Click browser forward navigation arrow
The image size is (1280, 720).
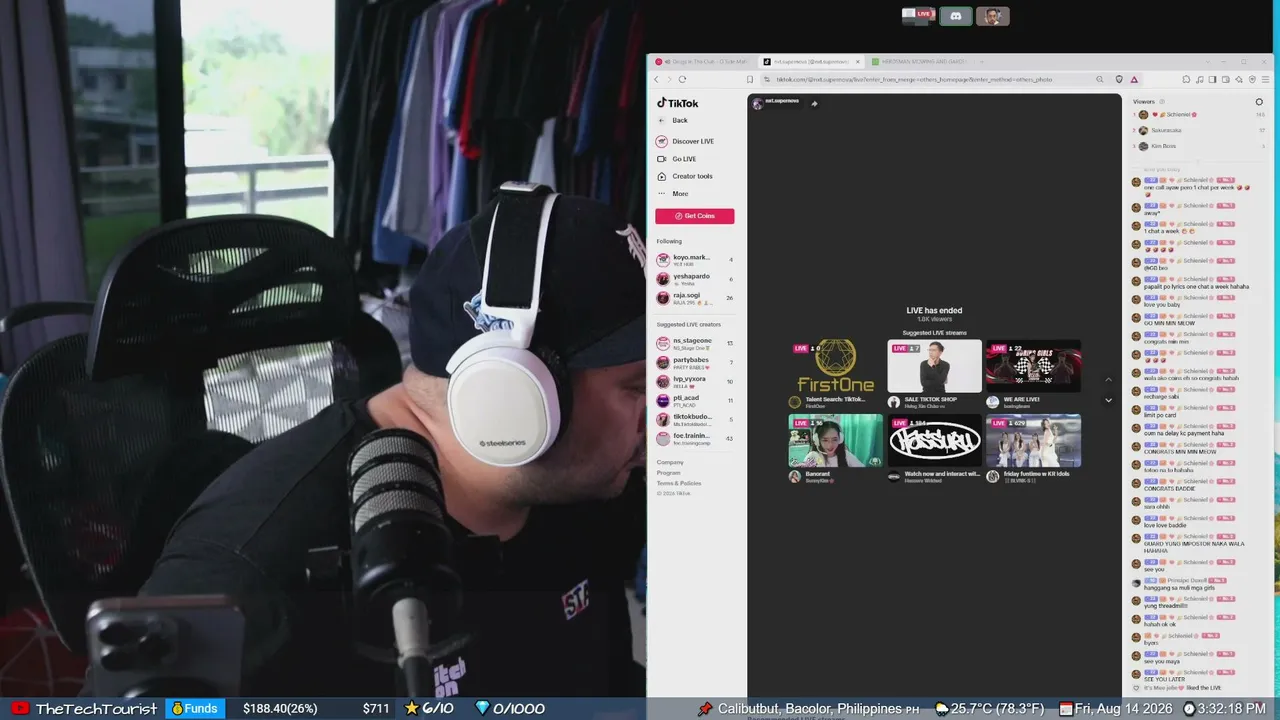[x=669, y=79]
